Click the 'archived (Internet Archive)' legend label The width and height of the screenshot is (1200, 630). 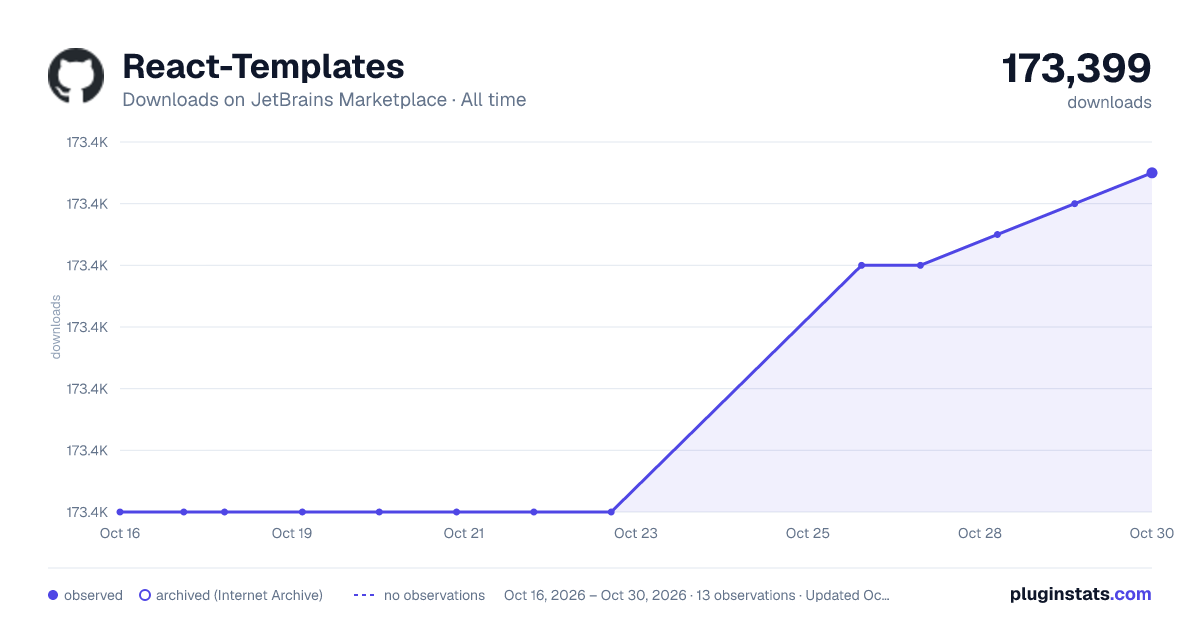[239, 595]
